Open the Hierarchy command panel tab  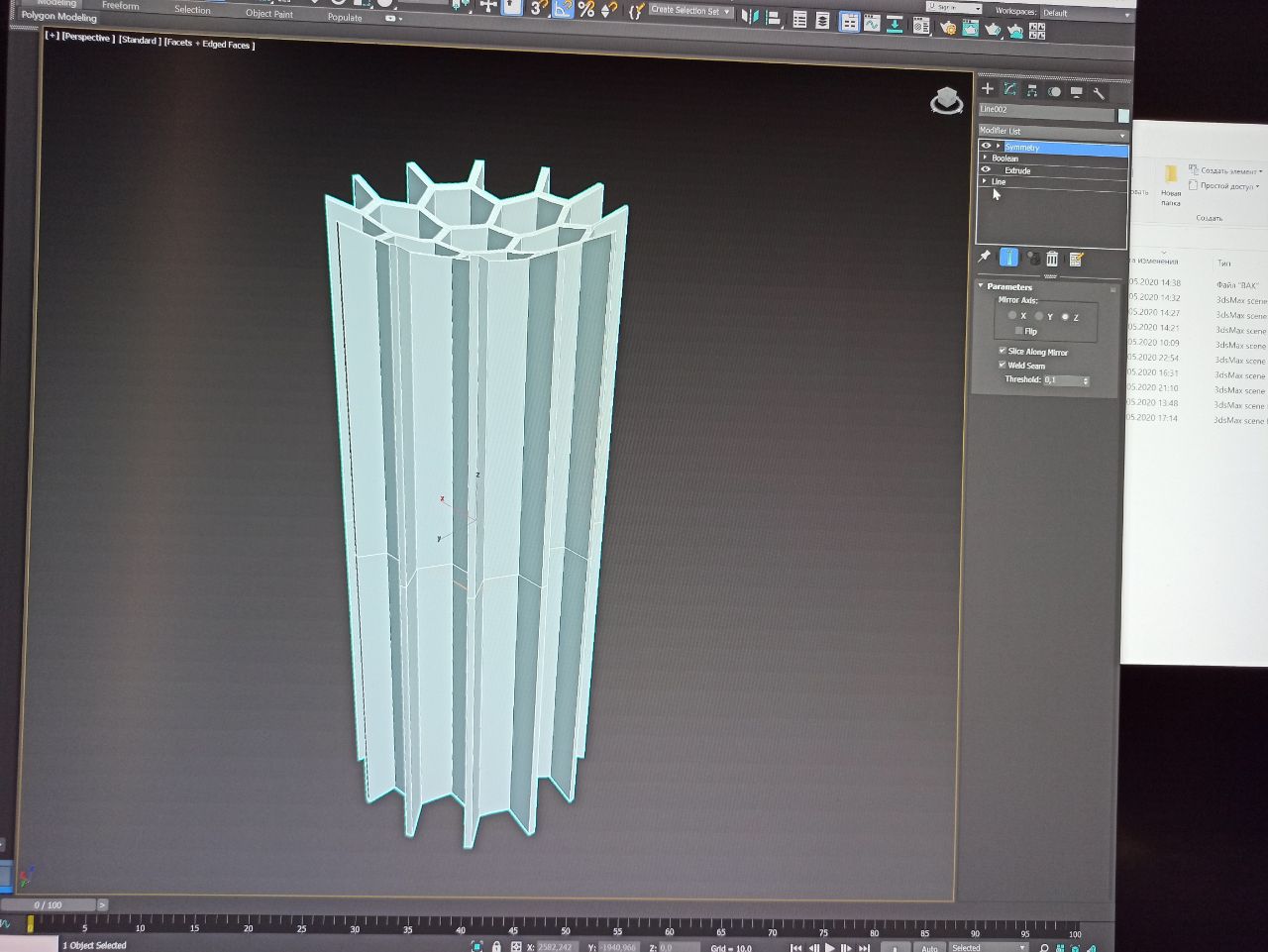[1032, 90]
